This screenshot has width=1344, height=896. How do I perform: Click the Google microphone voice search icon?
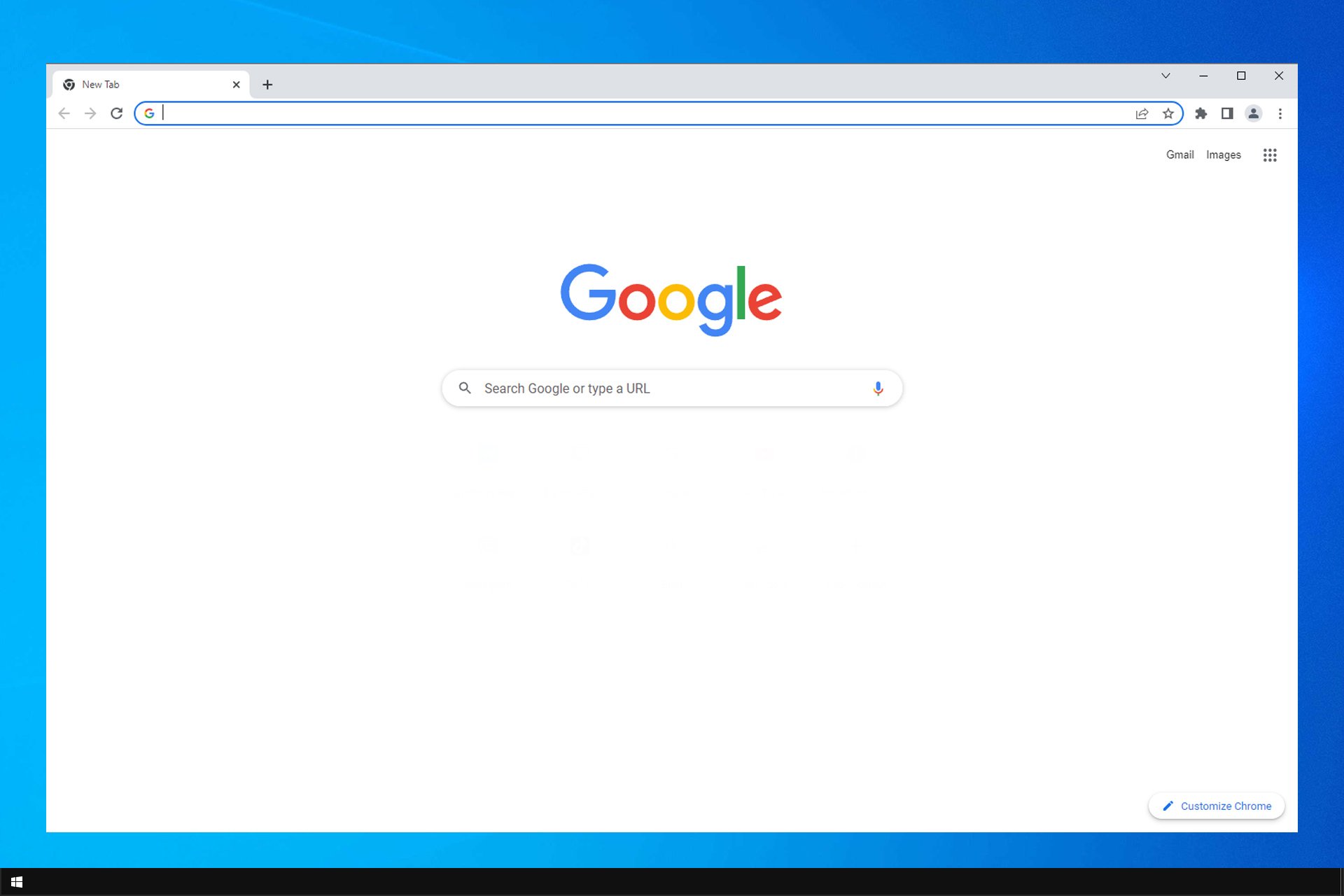click(x=878, y=388)
